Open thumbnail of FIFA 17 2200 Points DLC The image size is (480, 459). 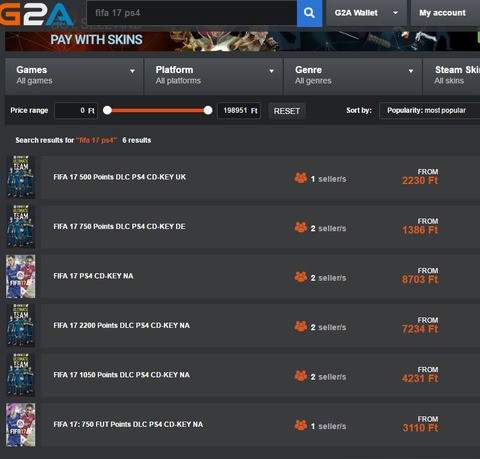pos(21,325)
